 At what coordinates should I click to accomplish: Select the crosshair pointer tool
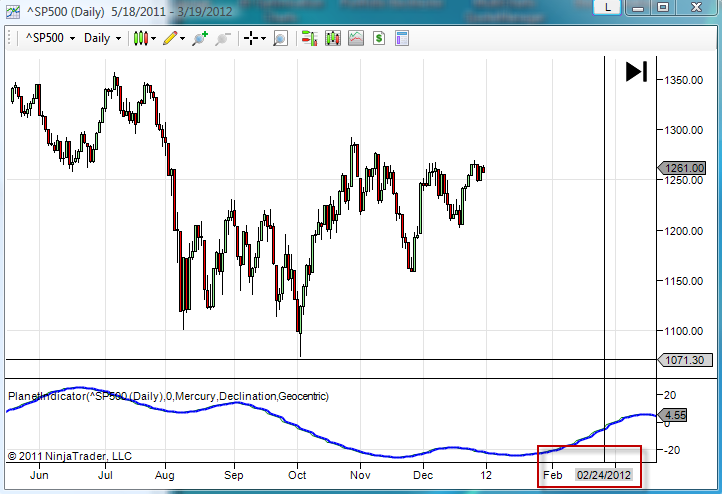coord(251,38)
